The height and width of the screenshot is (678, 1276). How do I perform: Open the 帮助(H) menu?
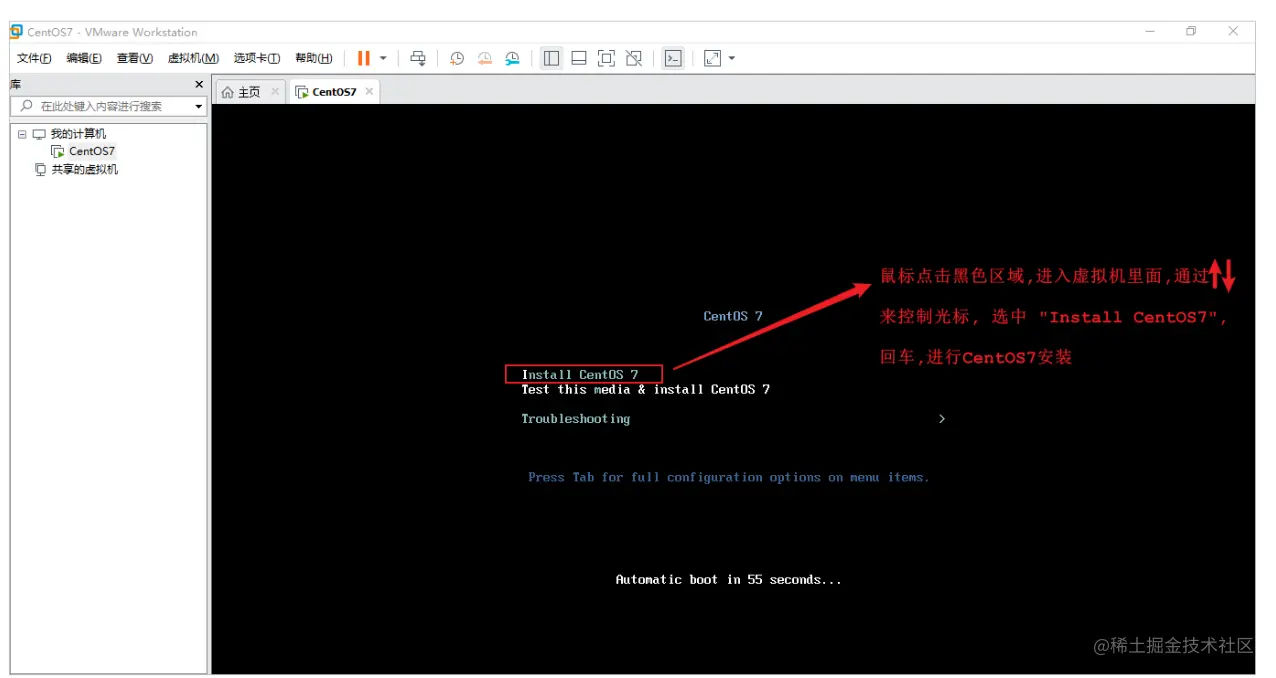click(x=314, y=58)
